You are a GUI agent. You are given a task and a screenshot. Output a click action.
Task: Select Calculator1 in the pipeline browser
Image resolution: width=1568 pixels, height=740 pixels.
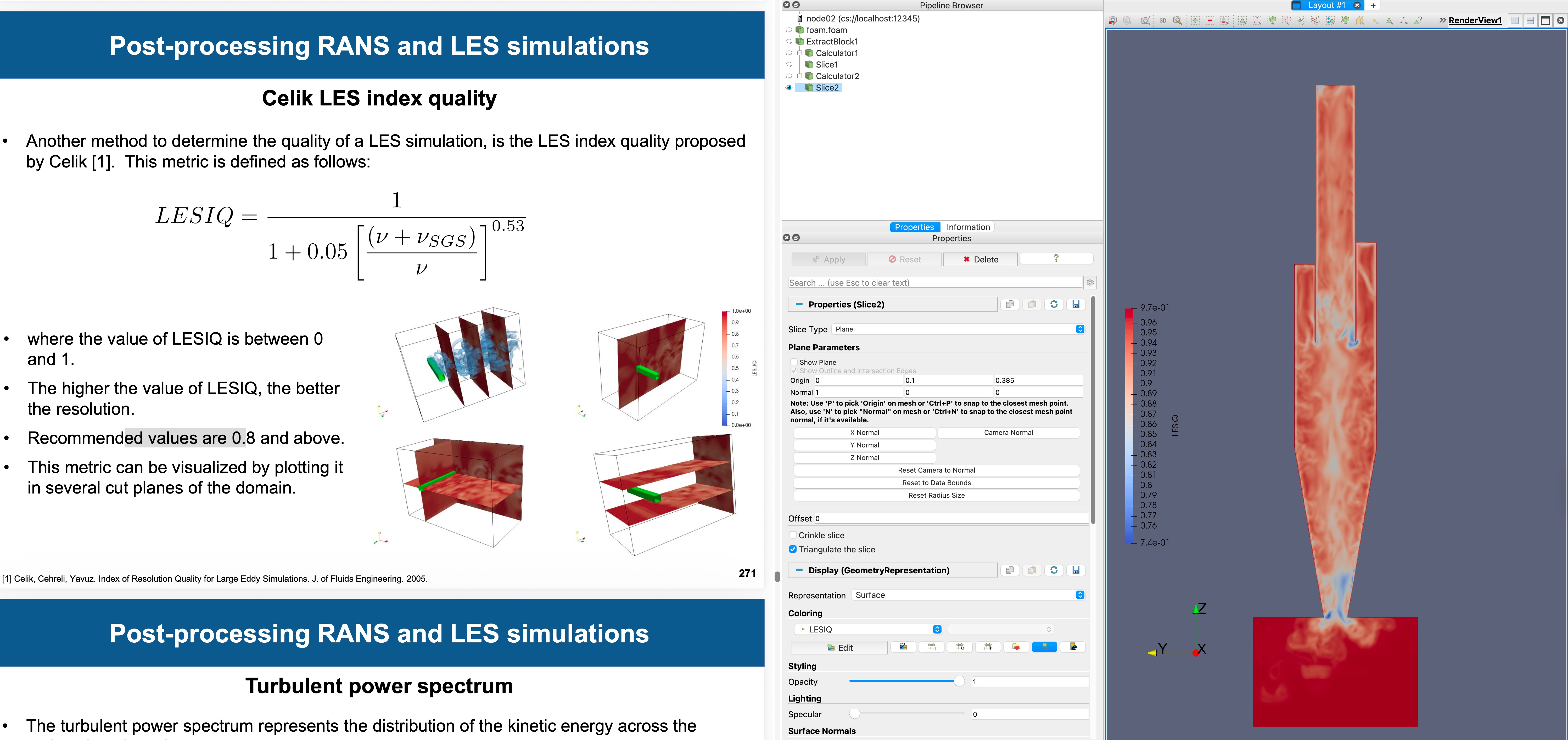coord(837,53)
